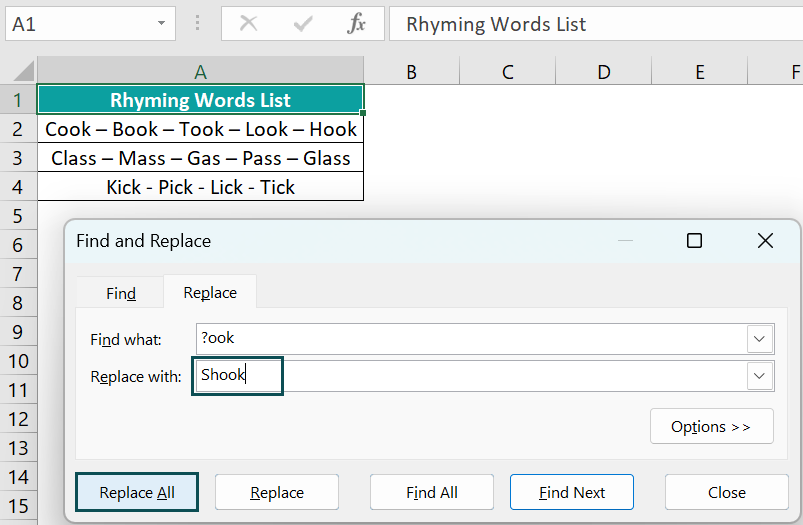Select row 10 header

(18, 361)
